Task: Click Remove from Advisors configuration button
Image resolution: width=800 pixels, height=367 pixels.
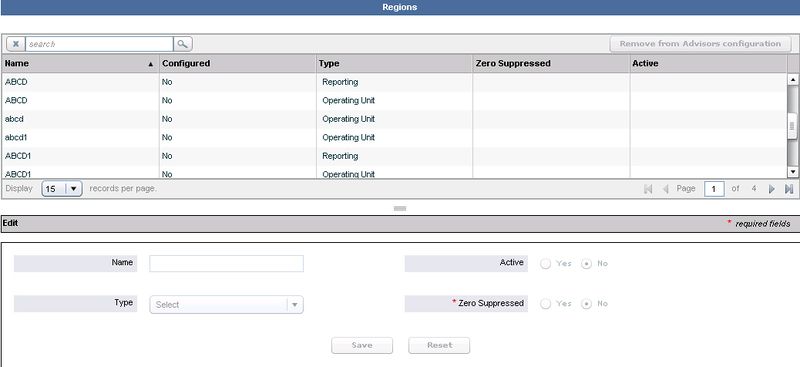Action: tap(700, 44)
